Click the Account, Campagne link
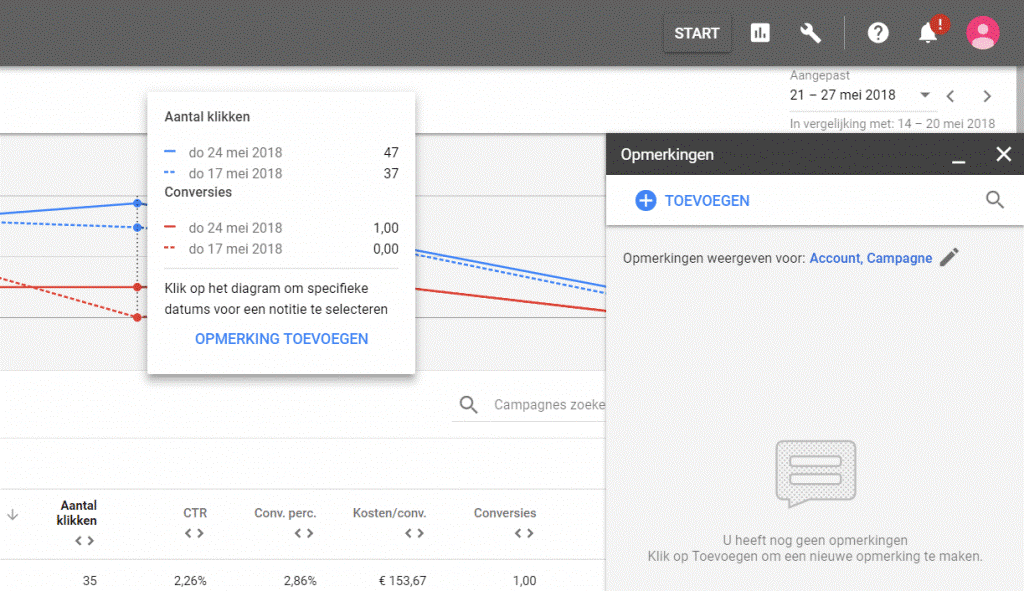Viewport: 1024px width, 591px height. coord(870,258)
